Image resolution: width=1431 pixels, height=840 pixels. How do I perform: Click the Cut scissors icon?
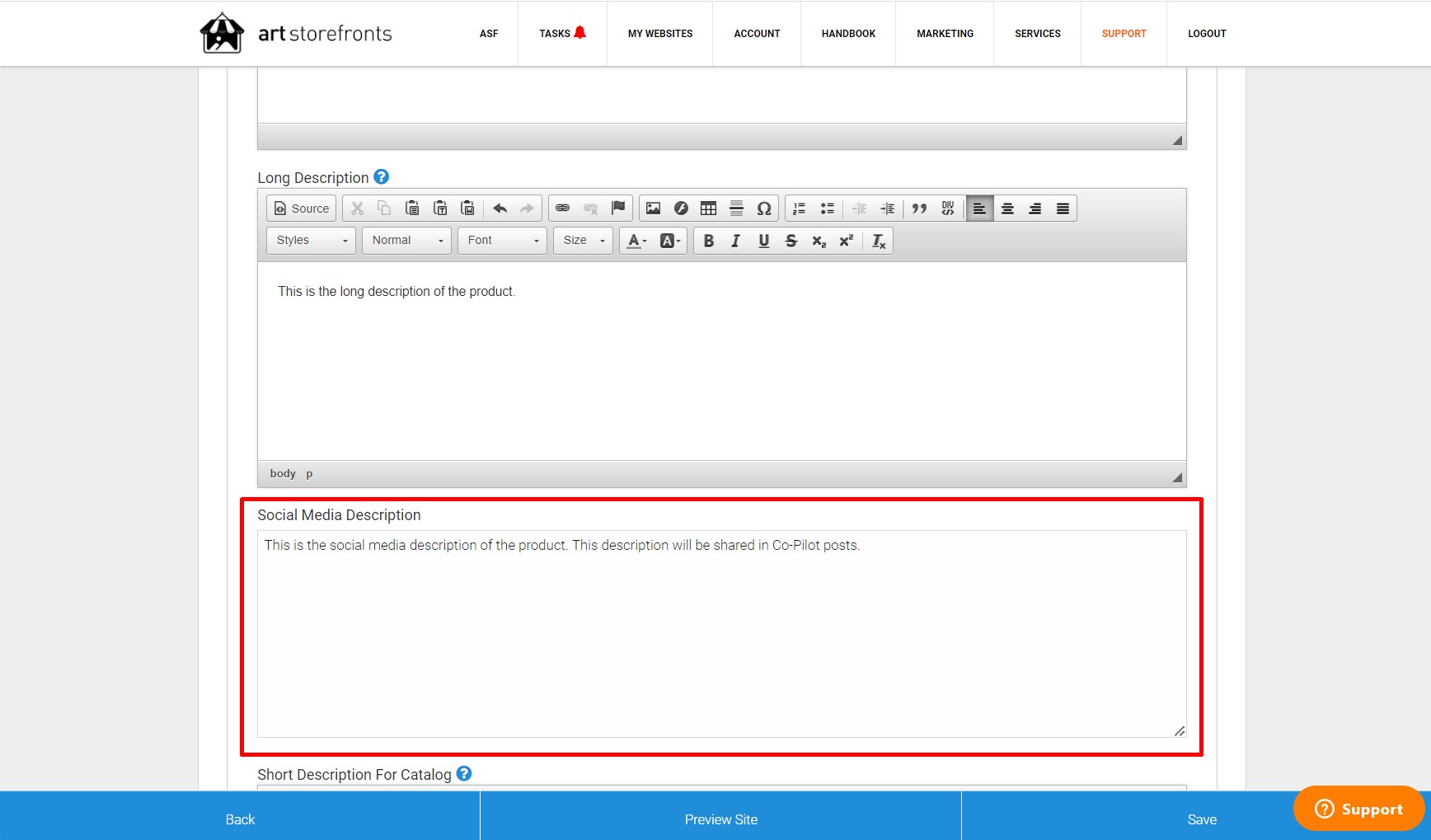[x=357, y=209]
